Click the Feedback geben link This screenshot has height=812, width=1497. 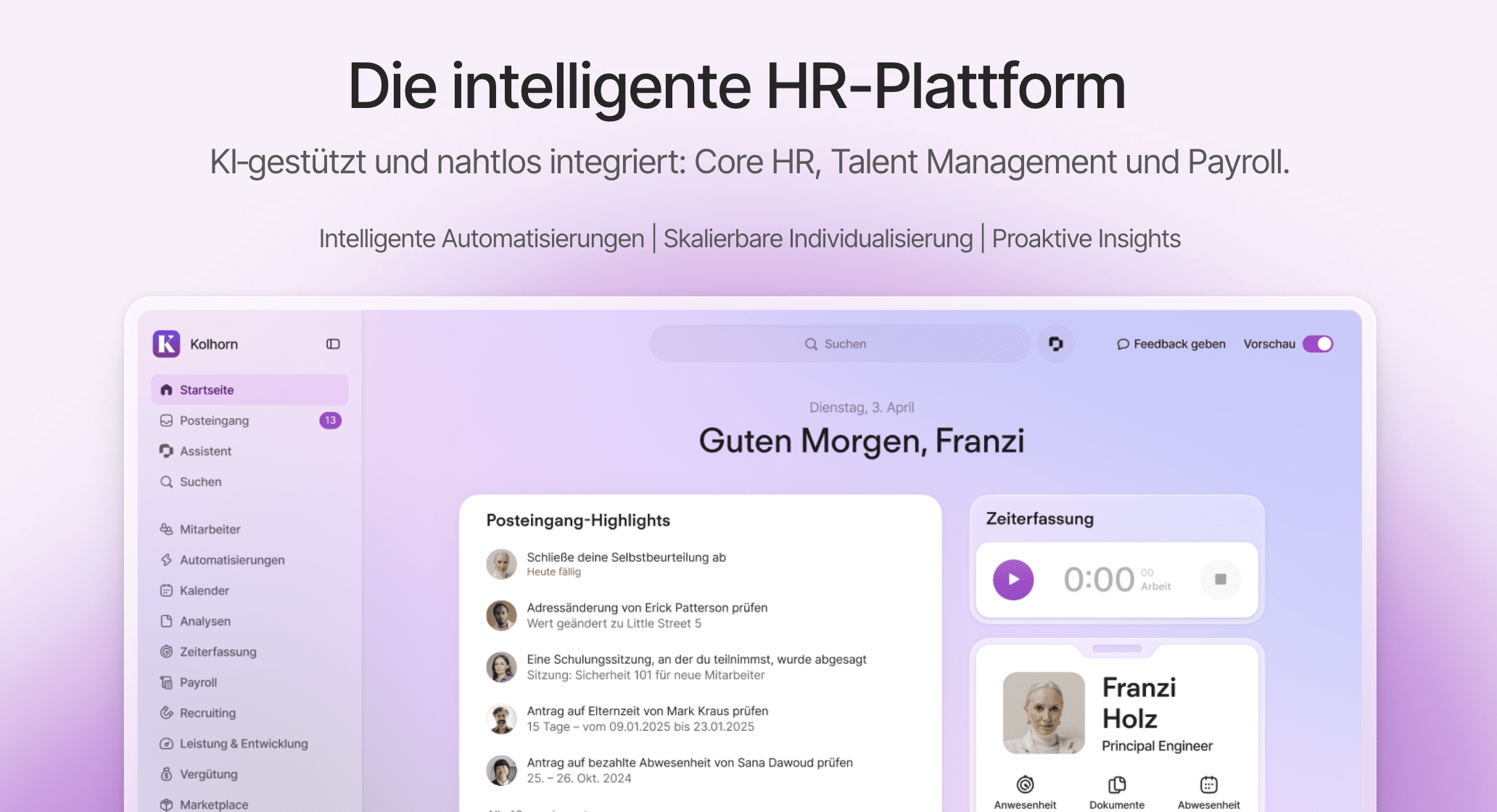coord(1171,344)
